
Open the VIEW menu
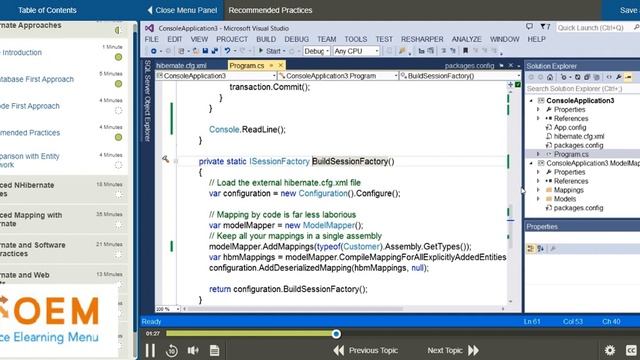pos(199,39)
